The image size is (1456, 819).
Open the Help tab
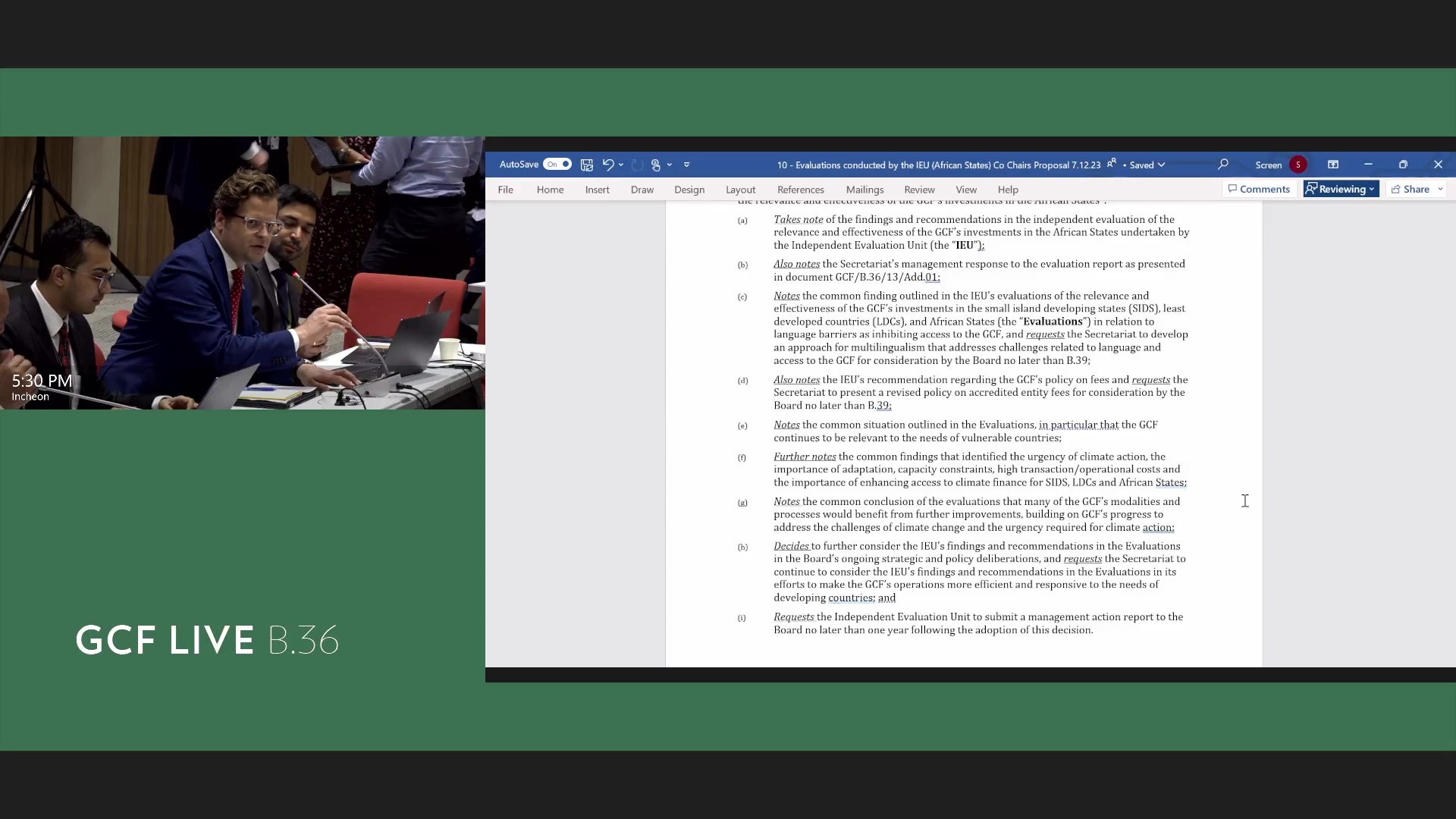coord(1008,190)
